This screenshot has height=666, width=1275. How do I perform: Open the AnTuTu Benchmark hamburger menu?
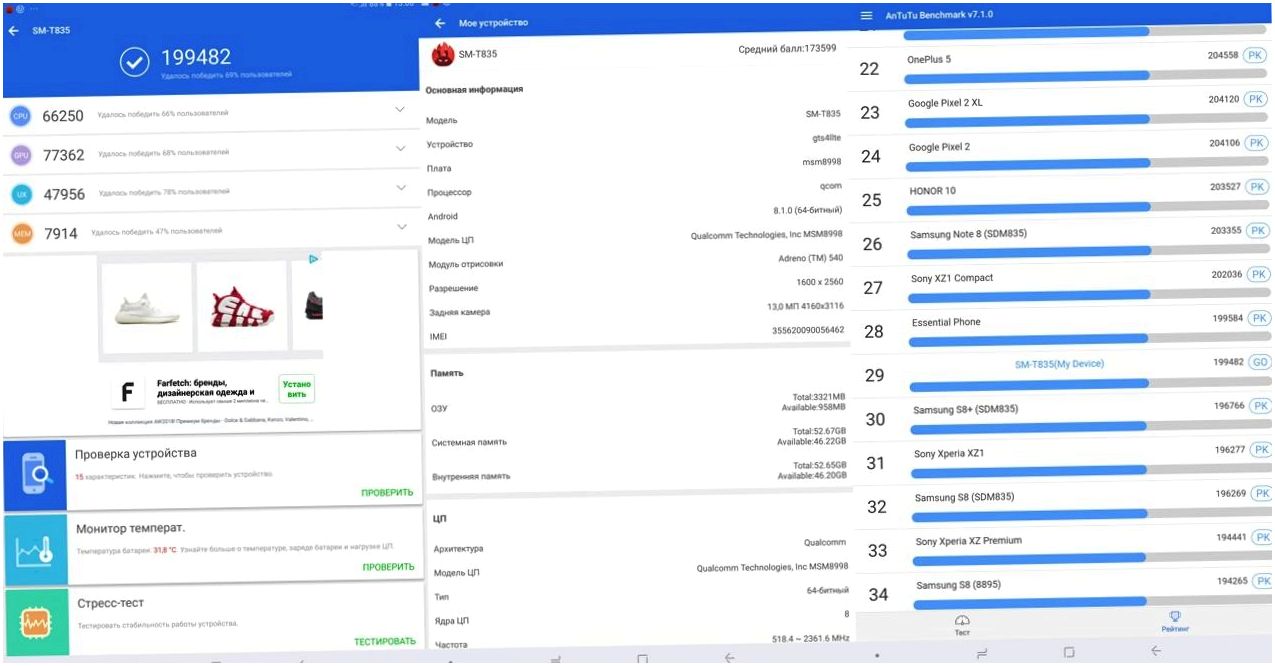point(866,15)
